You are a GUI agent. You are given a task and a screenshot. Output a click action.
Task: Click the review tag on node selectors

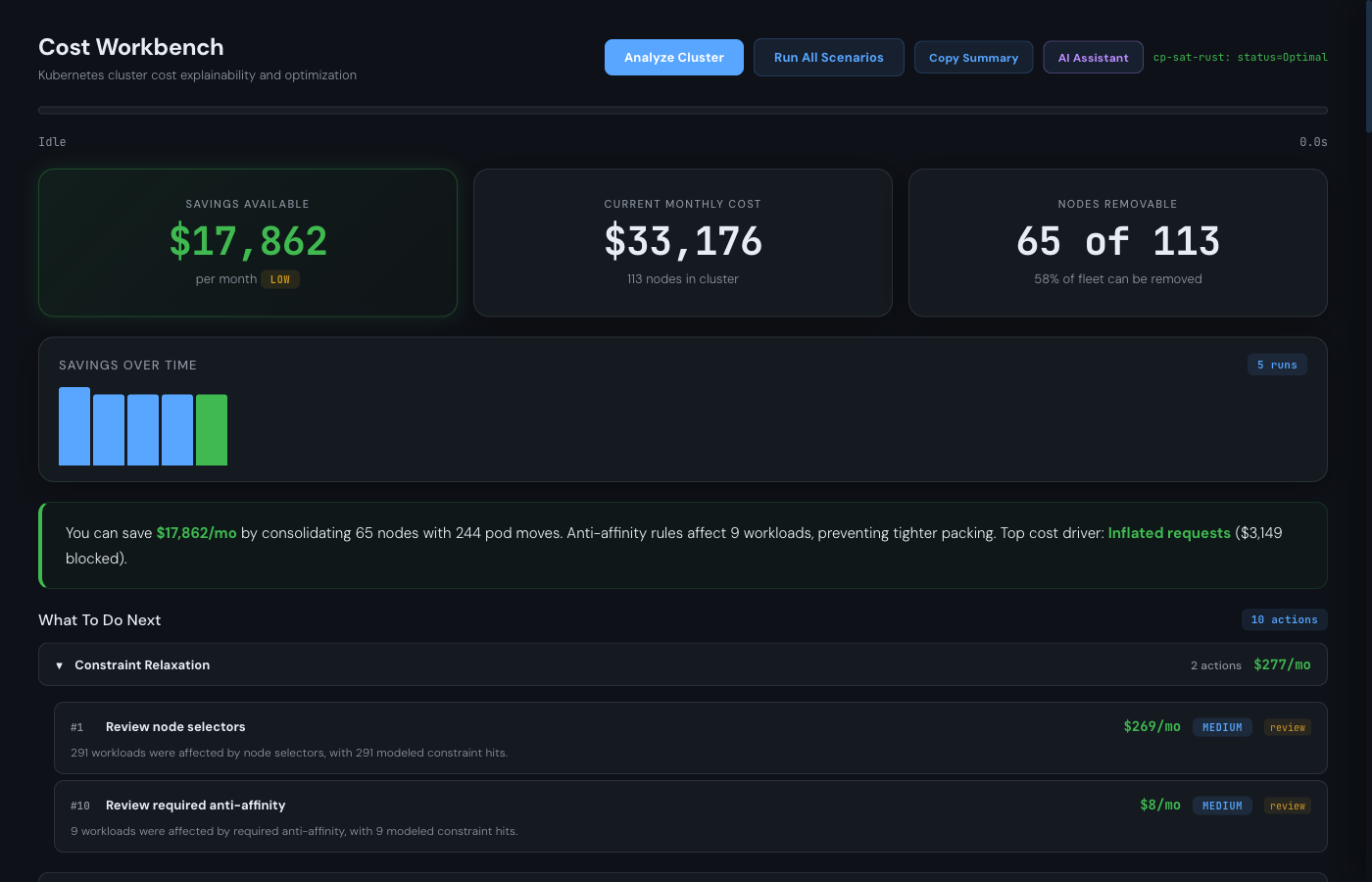click(x=1288, y=727)
